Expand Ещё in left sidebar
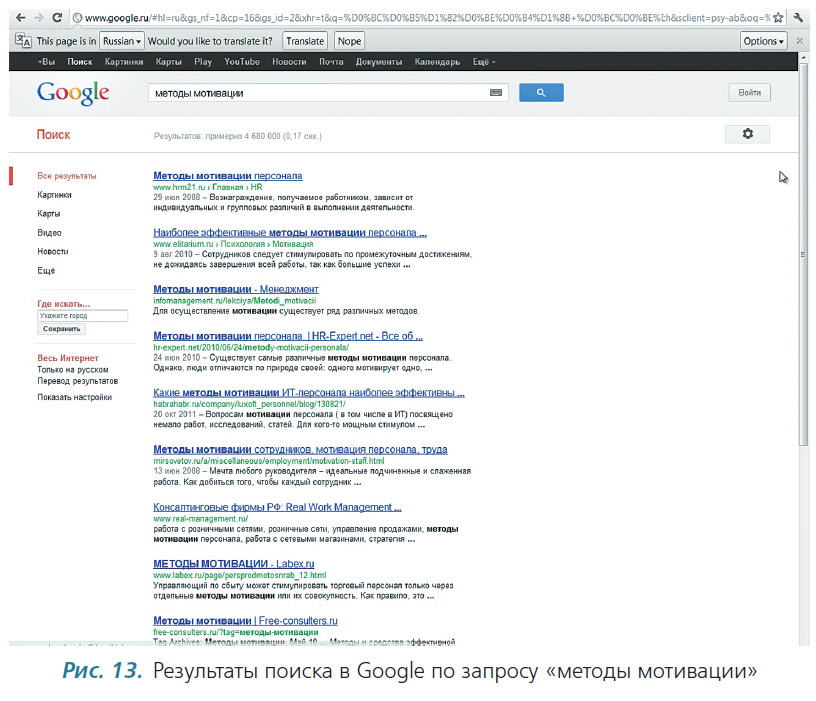 tap(46, 271)
